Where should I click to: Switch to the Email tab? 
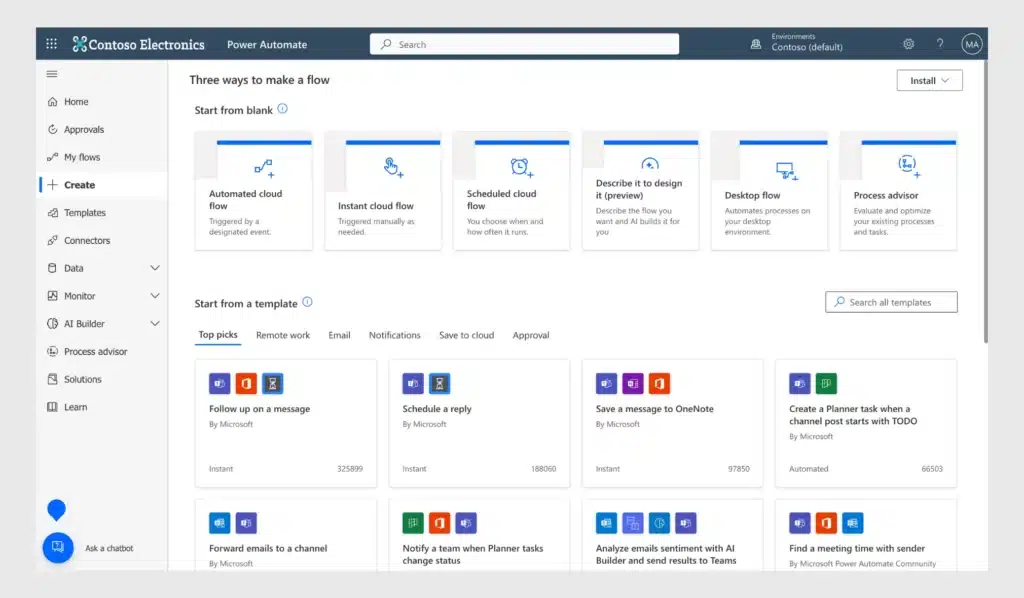(339, 335)
